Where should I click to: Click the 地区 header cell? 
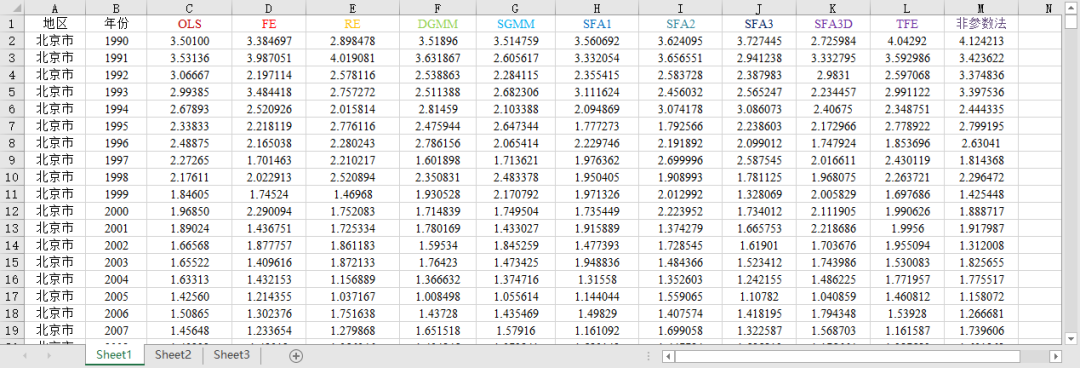pos(55,23)
